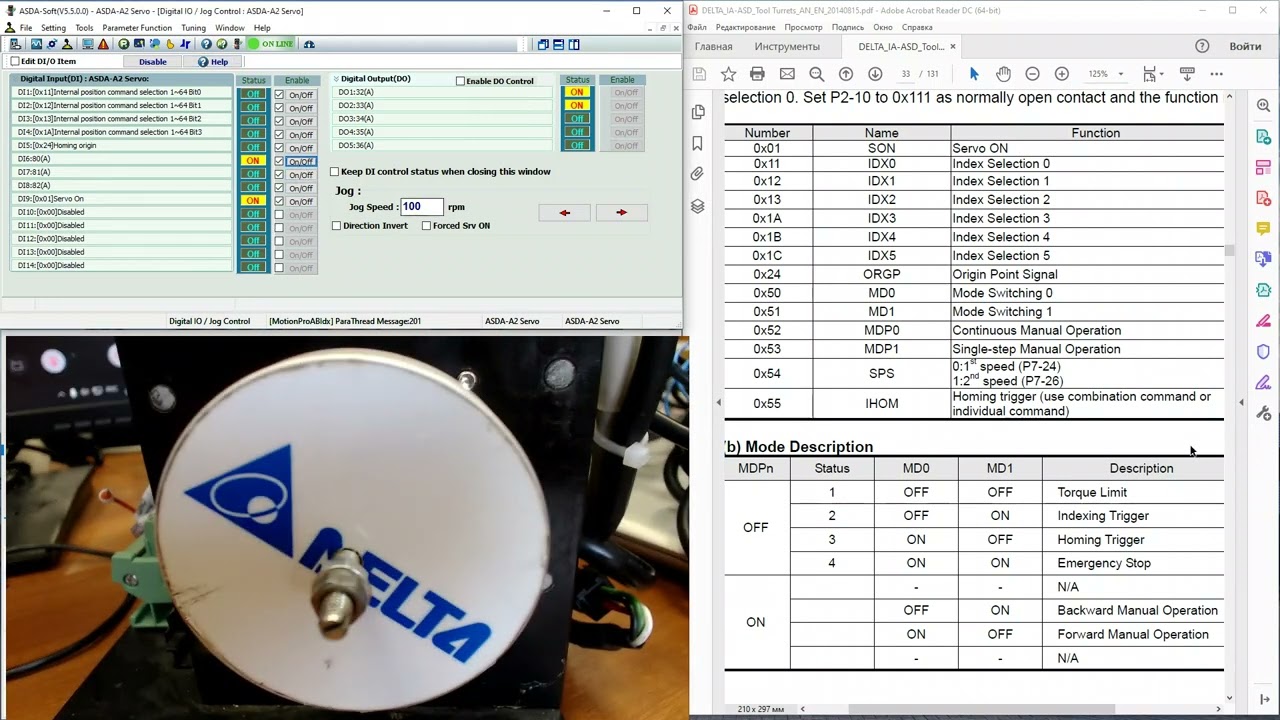1280x720 pixels.
Task: Open page thumbnails panel in Acrobat sidebar
Action: 698,112
